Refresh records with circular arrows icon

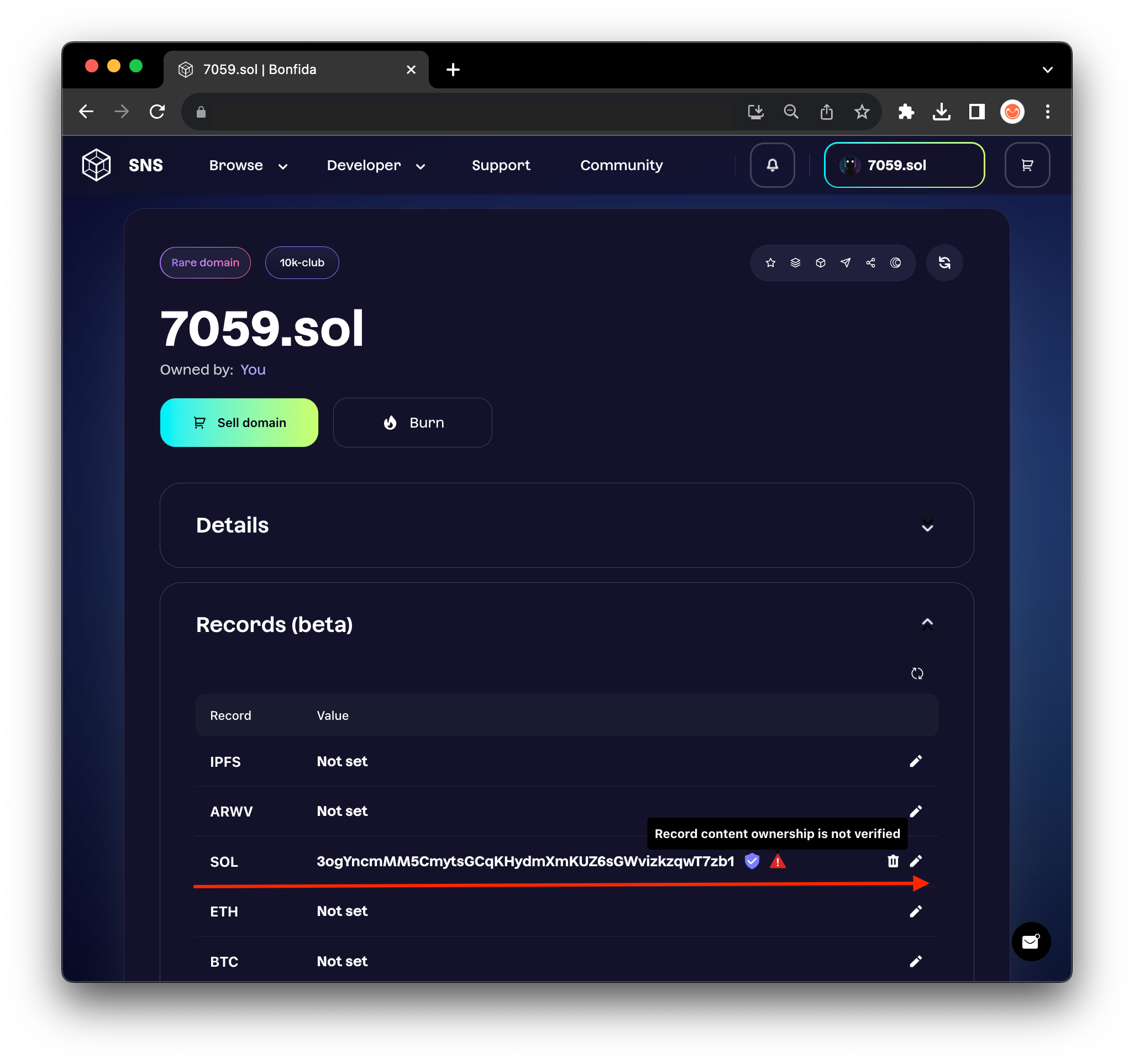click(917, 673)
